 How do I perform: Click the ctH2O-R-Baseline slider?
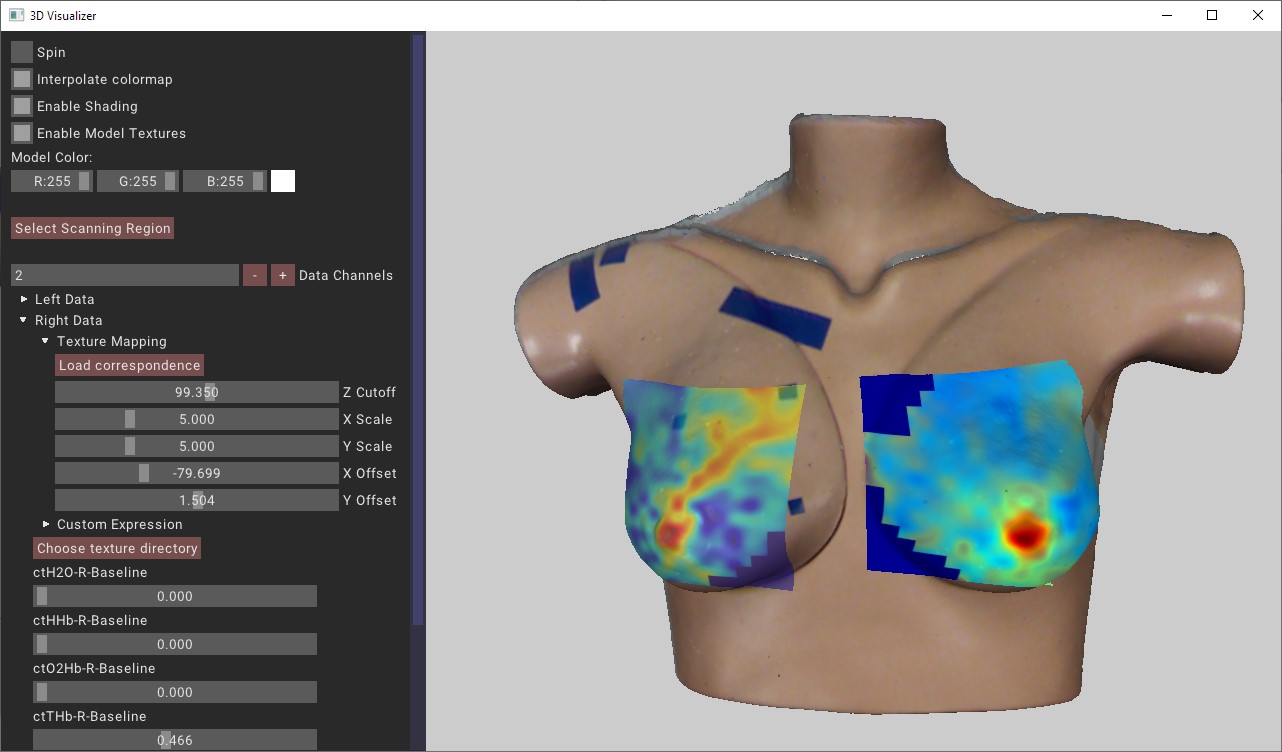pos(175,596)
